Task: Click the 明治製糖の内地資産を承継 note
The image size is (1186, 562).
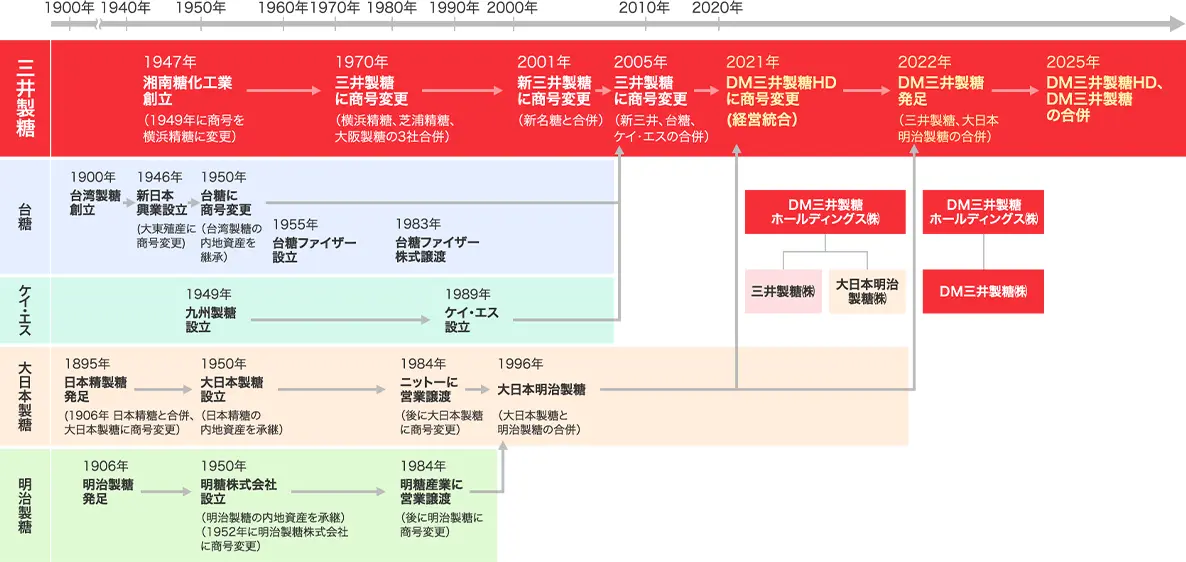Action: pyautogui.click(x=272, y=518)
